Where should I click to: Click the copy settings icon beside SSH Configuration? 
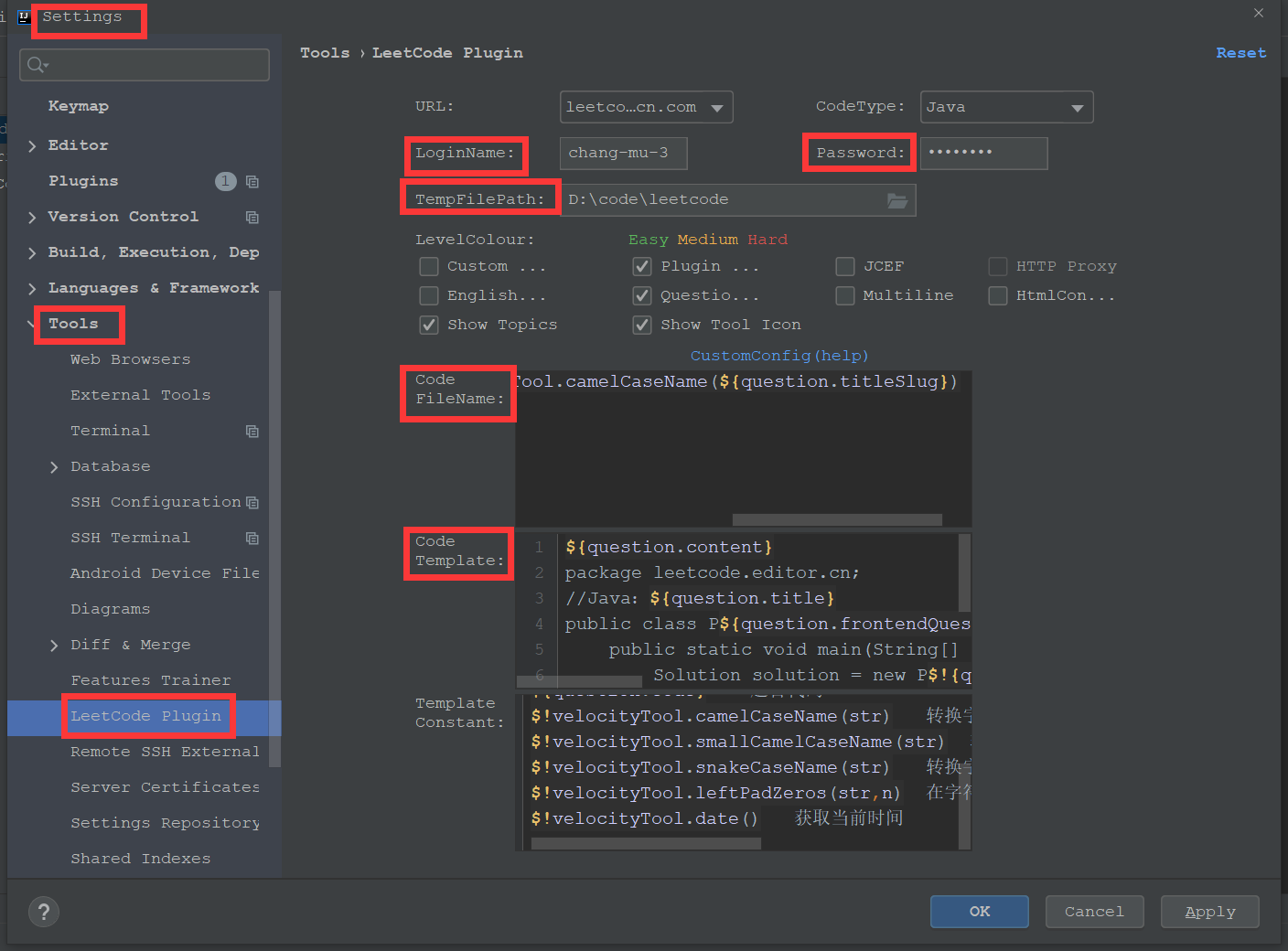(x=252, y=502)
